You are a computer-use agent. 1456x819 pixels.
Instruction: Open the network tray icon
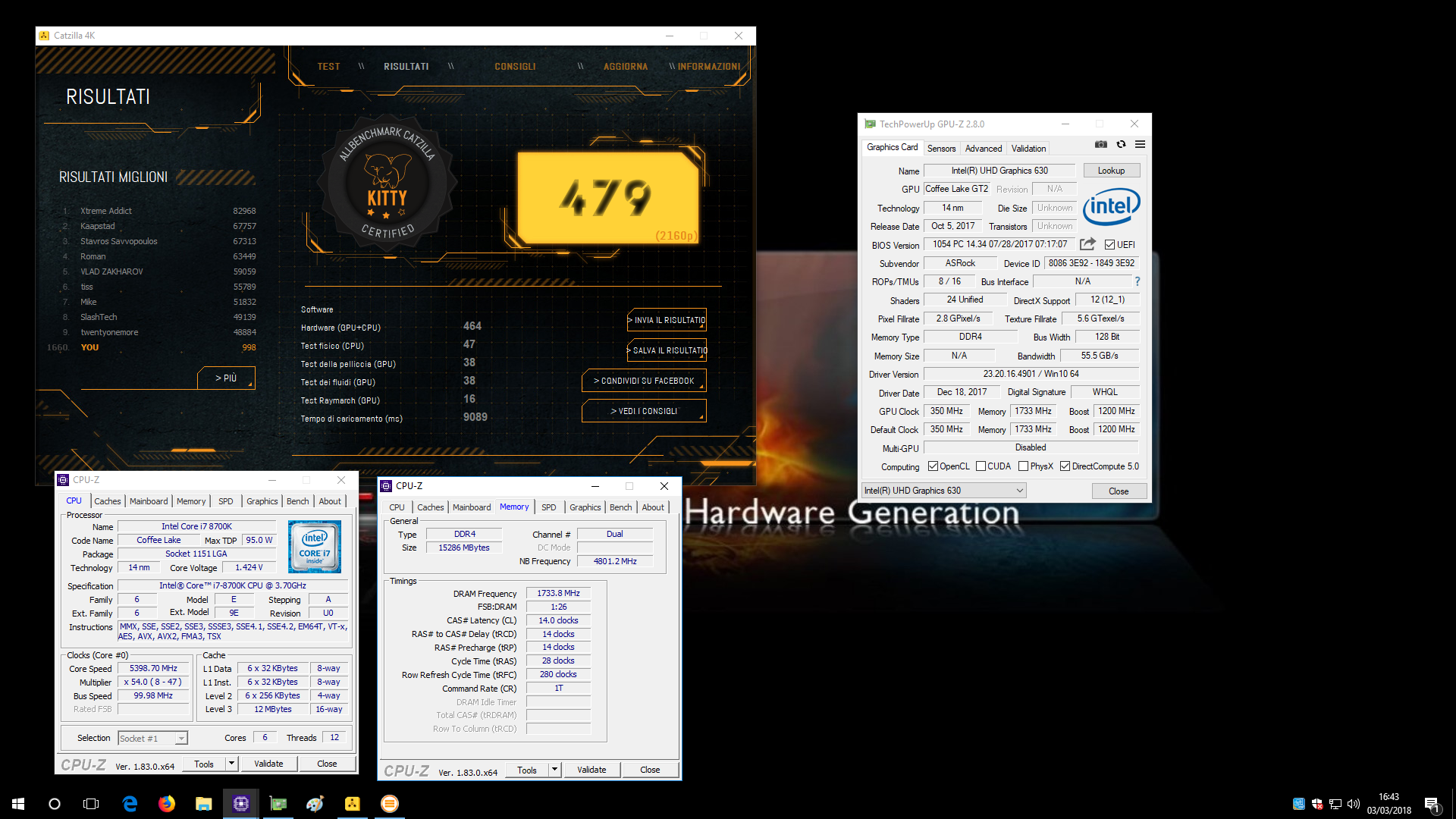tap(1335, 804)
